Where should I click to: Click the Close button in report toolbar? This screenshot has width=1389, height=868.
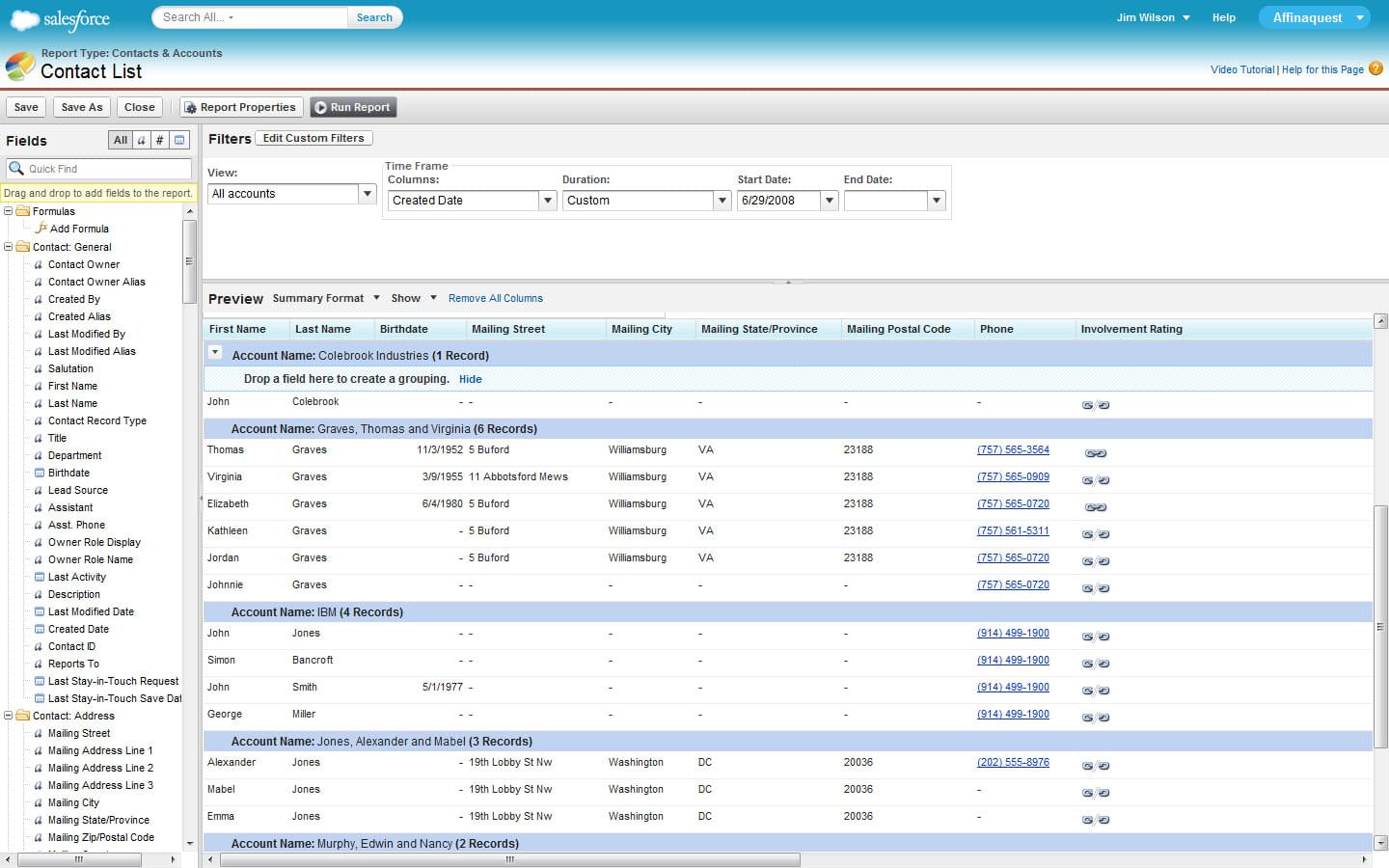point(139,107)
